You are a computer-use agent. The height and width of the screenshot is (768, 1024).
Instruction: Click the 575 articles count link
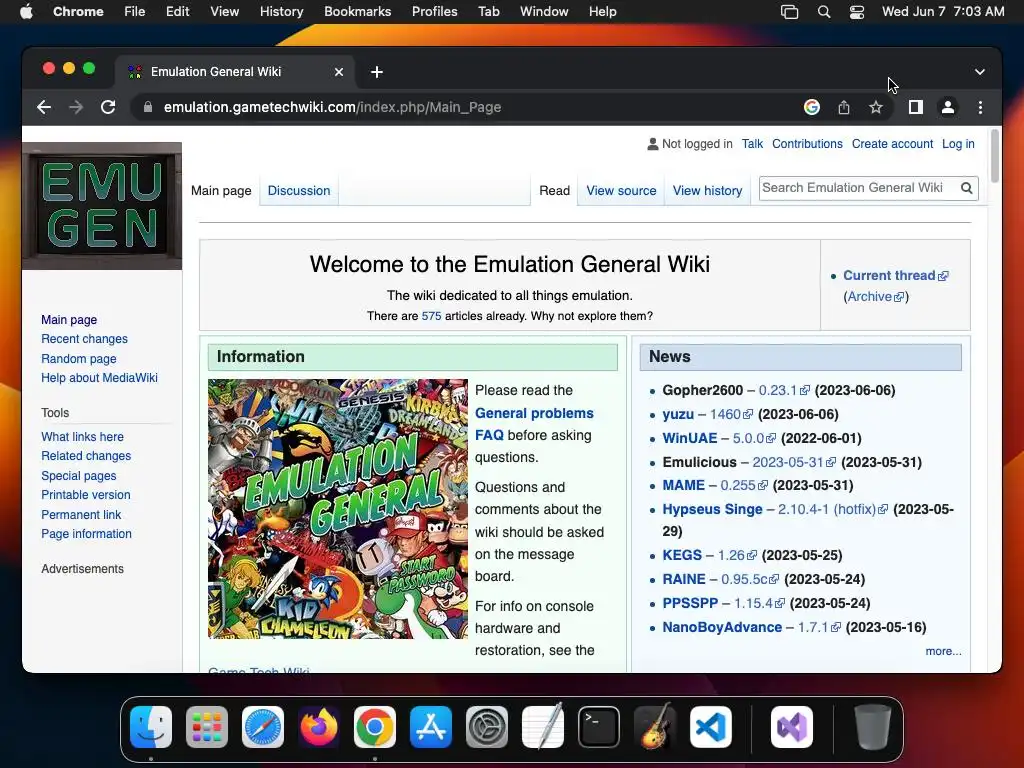[431, 316]
